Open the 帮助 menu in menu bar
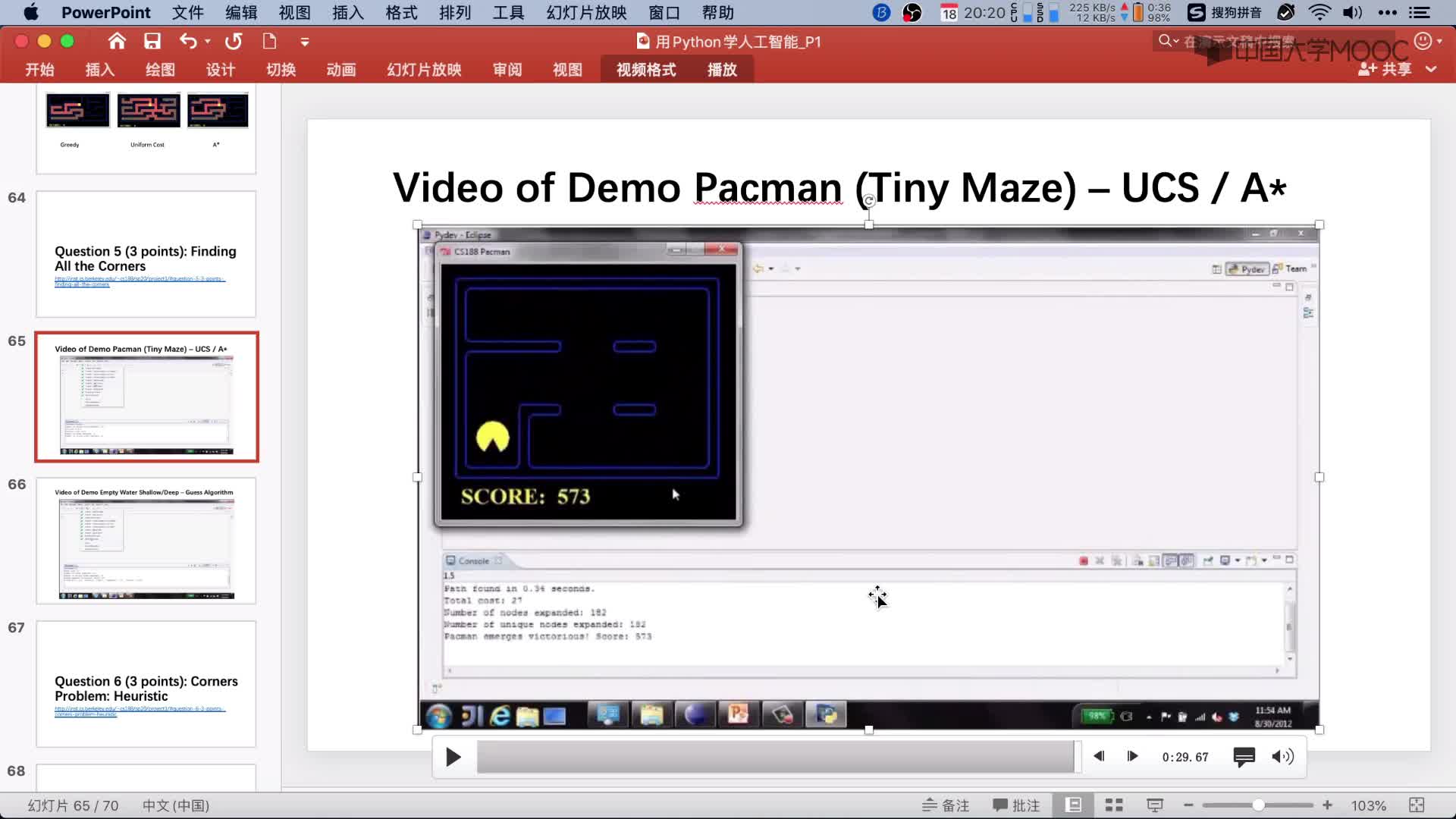The width and height of the screenshot is (1456, 819). (718, 13)
